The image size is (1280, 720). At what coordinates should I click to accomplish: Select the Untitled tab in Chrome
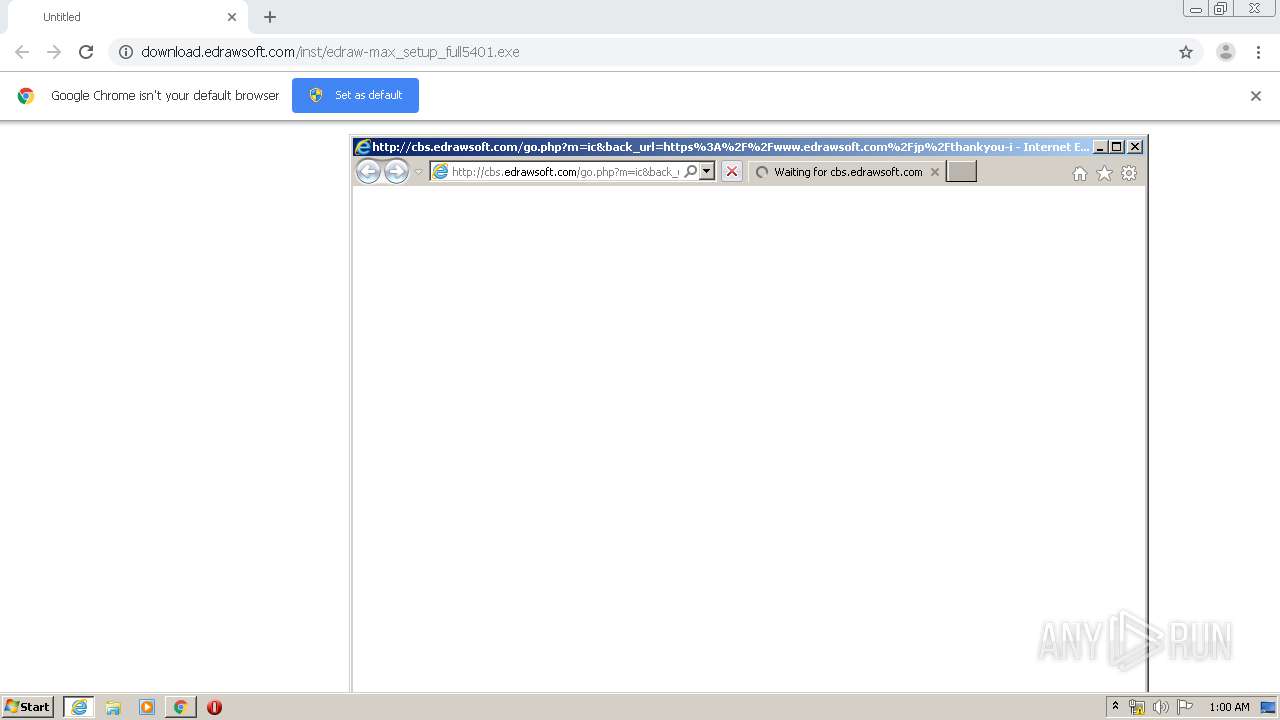pos(127,17)
